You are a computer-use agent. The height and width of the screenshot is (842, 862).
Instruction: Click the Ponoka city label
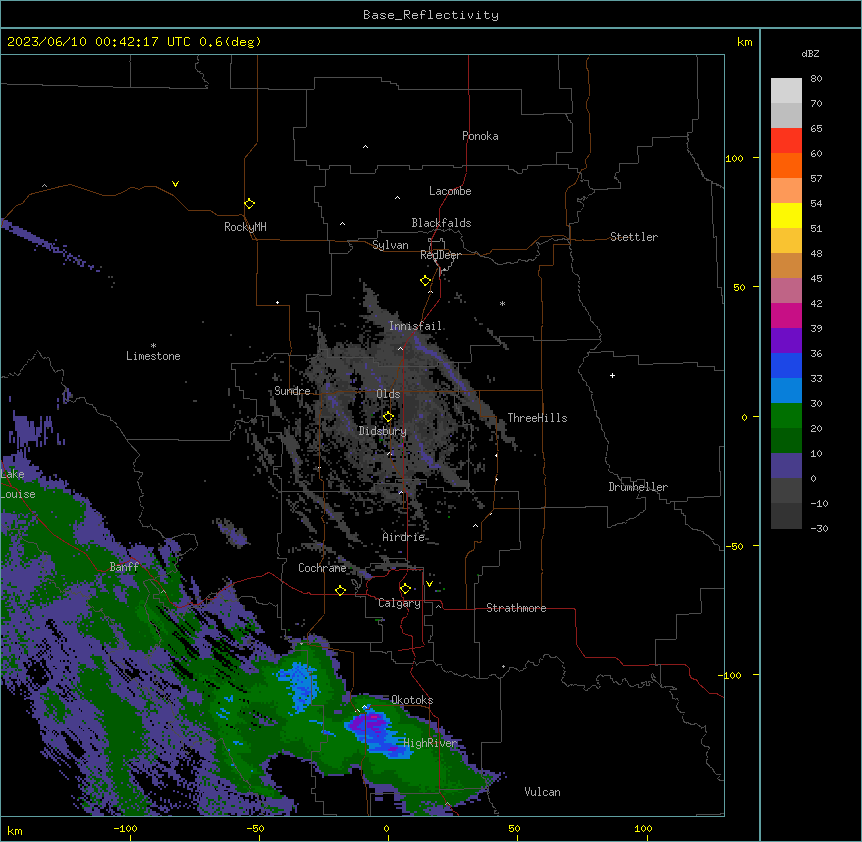pyautogui.click(x=480, y=136)
